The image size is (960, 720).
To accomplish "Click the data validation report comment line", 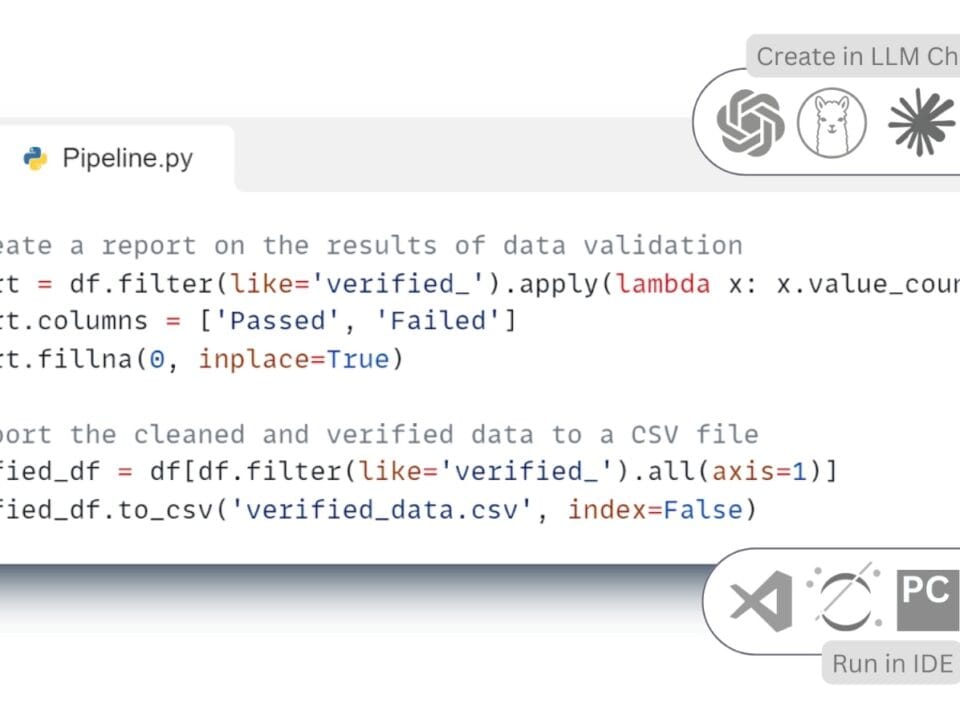I will click(x=370, y=245).
